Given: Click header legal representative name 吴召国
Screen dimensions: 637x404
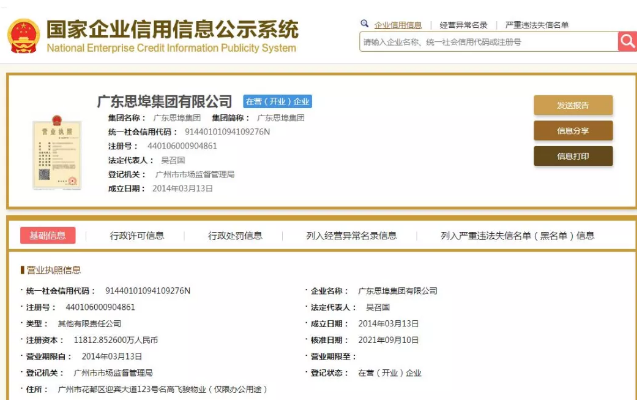Looking at the screenshot, I should click(x=173, y=160).
